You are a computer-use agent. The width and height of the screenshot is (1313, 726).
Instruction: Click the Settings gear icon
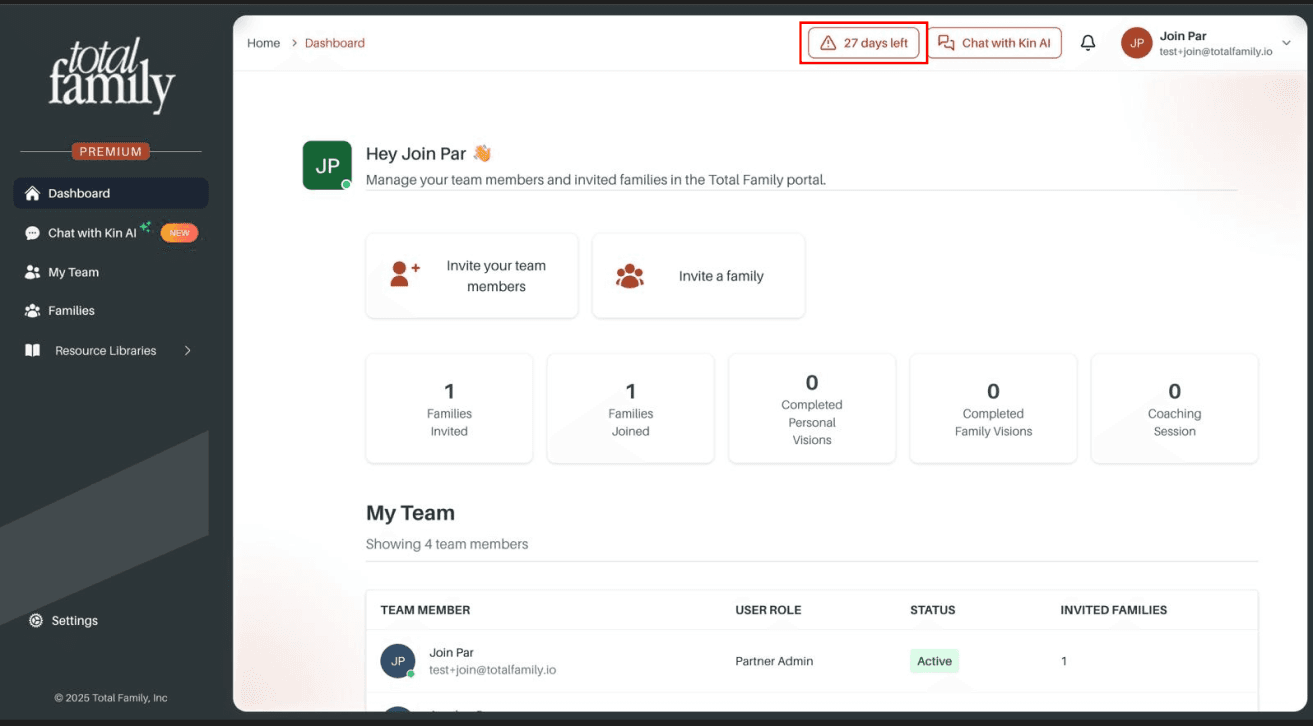(x=36, y=620)
